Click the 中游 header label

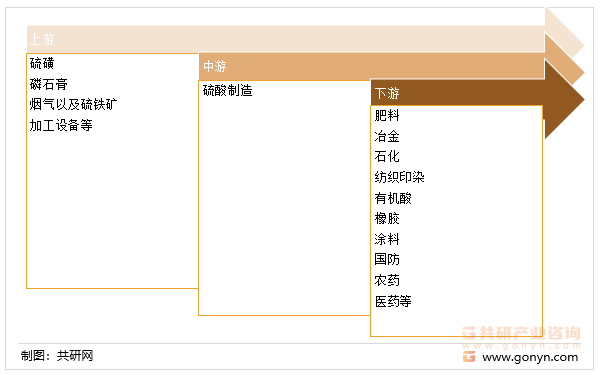215,66
